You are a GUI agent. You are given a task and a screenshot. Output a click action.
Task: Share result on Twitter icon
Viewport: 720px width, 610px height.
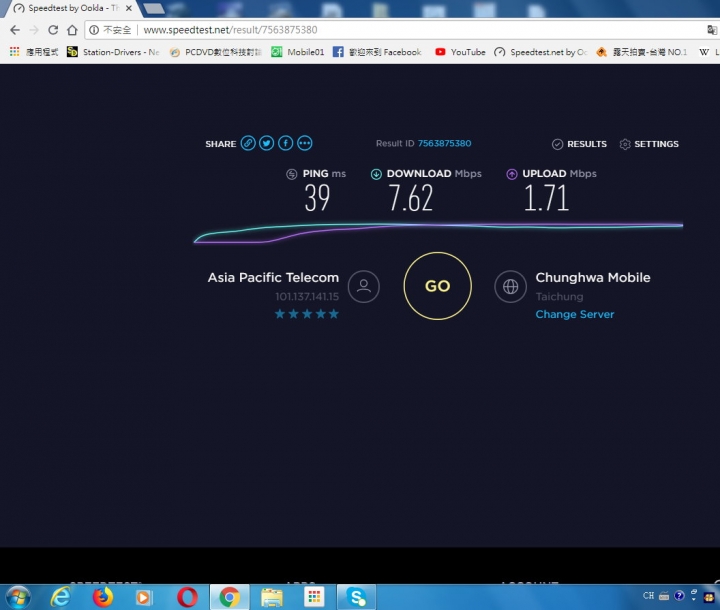point(267,143)
